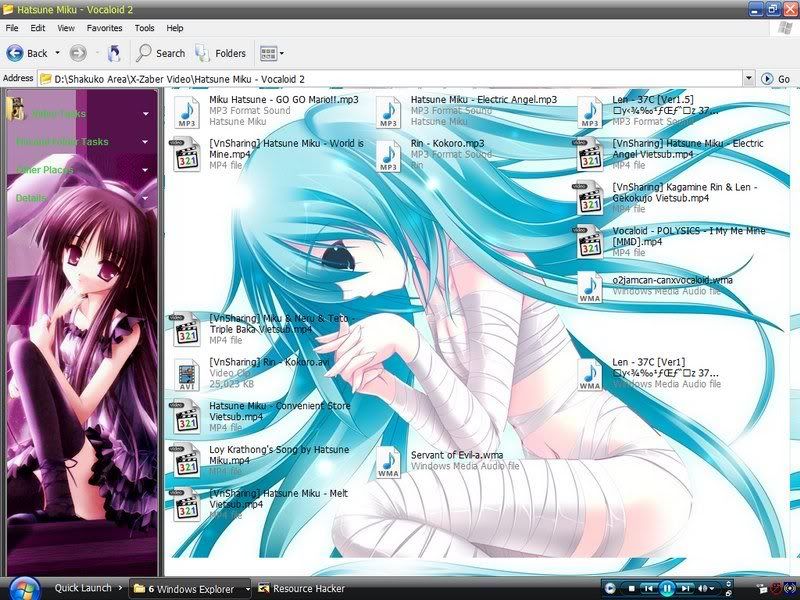Screen dimensions: 800x600
Task: Select Rin - Kokoro.mp3 file icon
Action: coord(388,156)
